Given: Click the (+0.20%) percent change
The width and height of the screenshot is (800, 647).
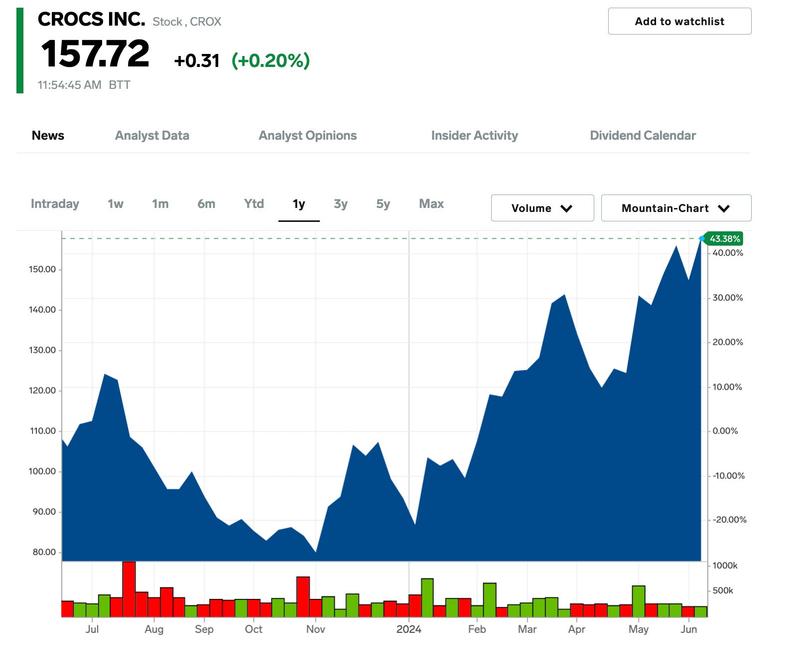Looking at the screenshot, I should pyautogui.click(x=270, y=61).
